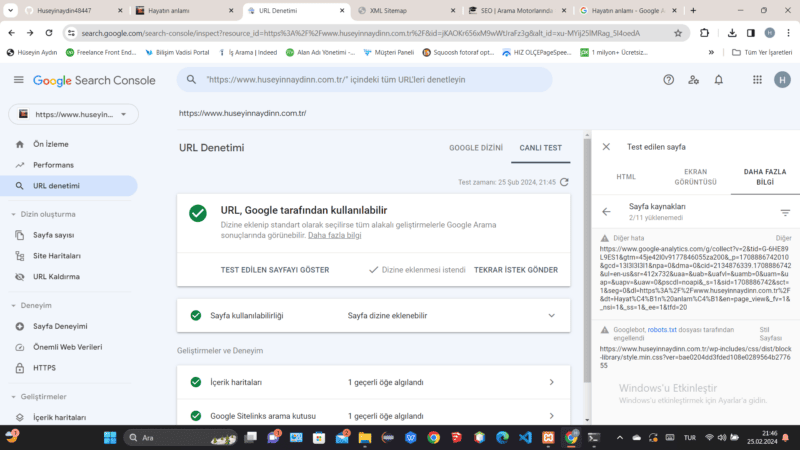This screenshot has width=800, height=450.
Task: Click TEST EDİLEN SAYFAYI GÖSTER button
Action: (274, 270)
